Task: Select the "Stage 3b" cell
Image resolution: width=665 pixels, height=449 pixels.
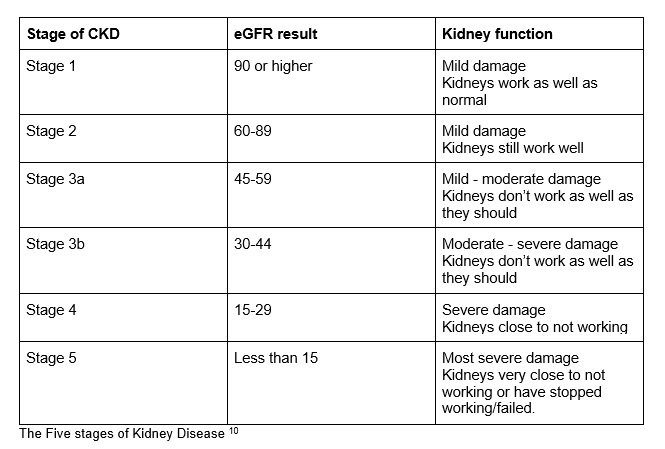Action: (x=55, y=245)
